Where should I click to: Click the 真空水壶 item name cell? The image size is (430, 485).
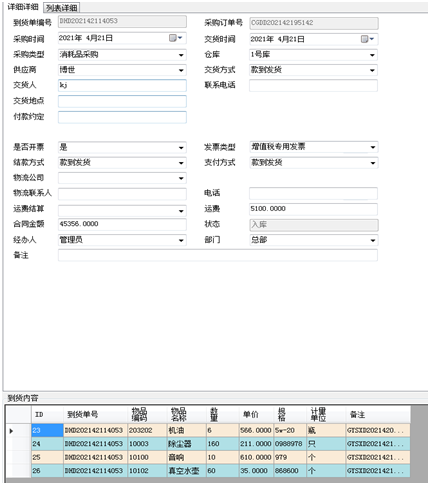coord(186,471)
